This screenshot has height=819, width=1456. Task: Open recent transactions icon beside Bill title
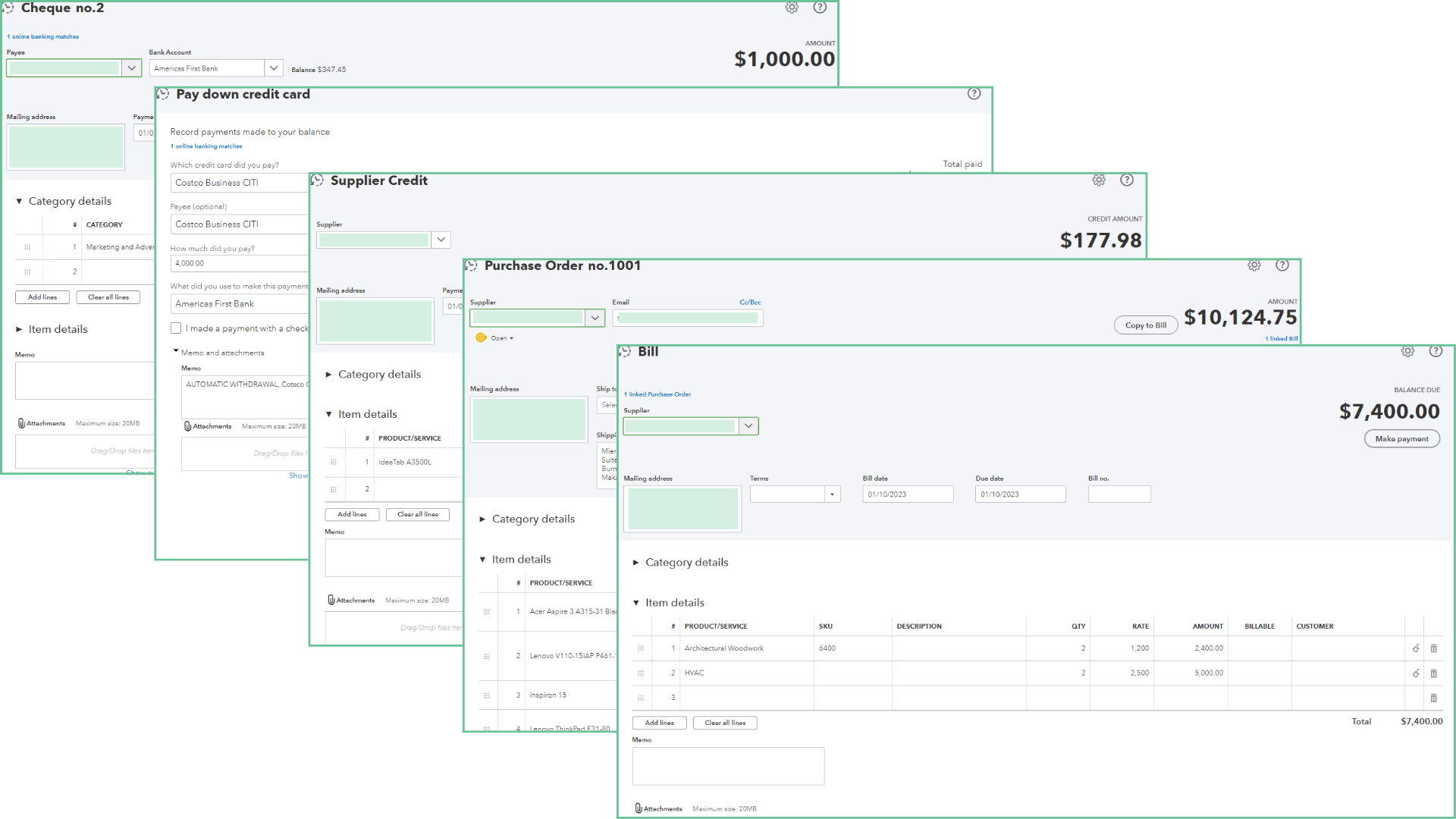[x=626, y=351]
